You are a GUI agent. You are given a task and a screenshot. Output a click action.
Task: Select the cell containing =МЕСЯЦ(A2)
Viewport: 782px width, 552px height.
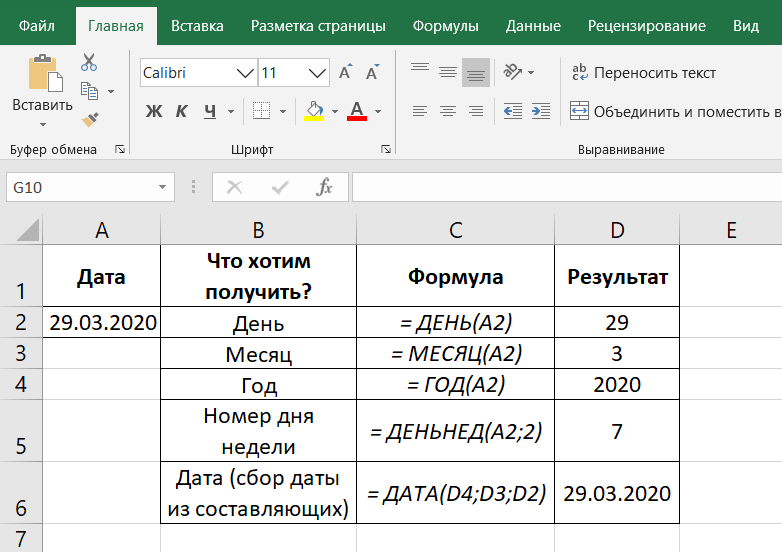pyautogui.click(x=455, y=354)
